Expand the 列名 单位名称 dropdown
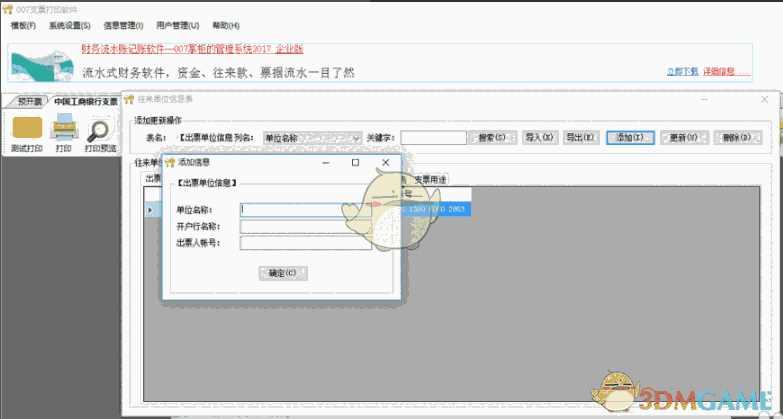783x419 pixels. pos(352,138)
